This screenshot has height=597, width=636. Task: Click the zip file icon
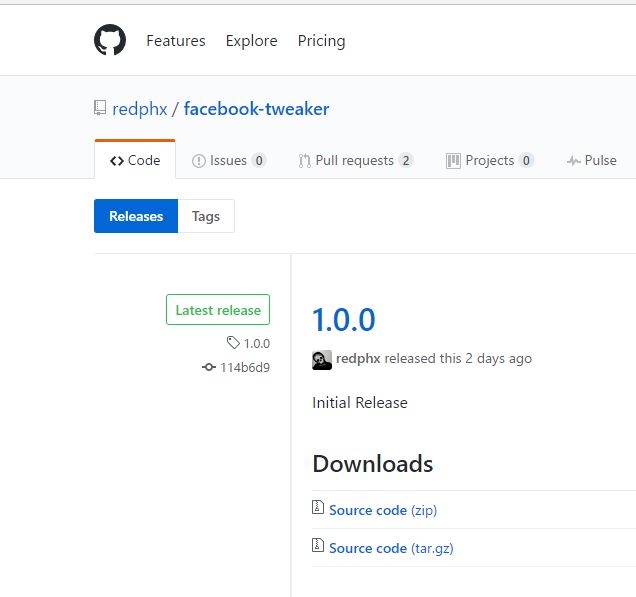click(318, 507)
